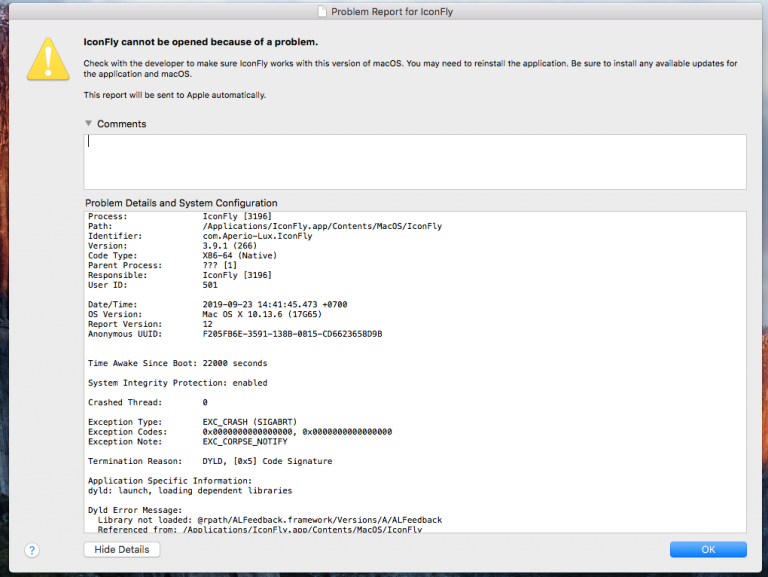Viewport: 768px width, 577px height.
Task: Collapse the Comments disclosure triangle
Action: (x=88, y=123)
